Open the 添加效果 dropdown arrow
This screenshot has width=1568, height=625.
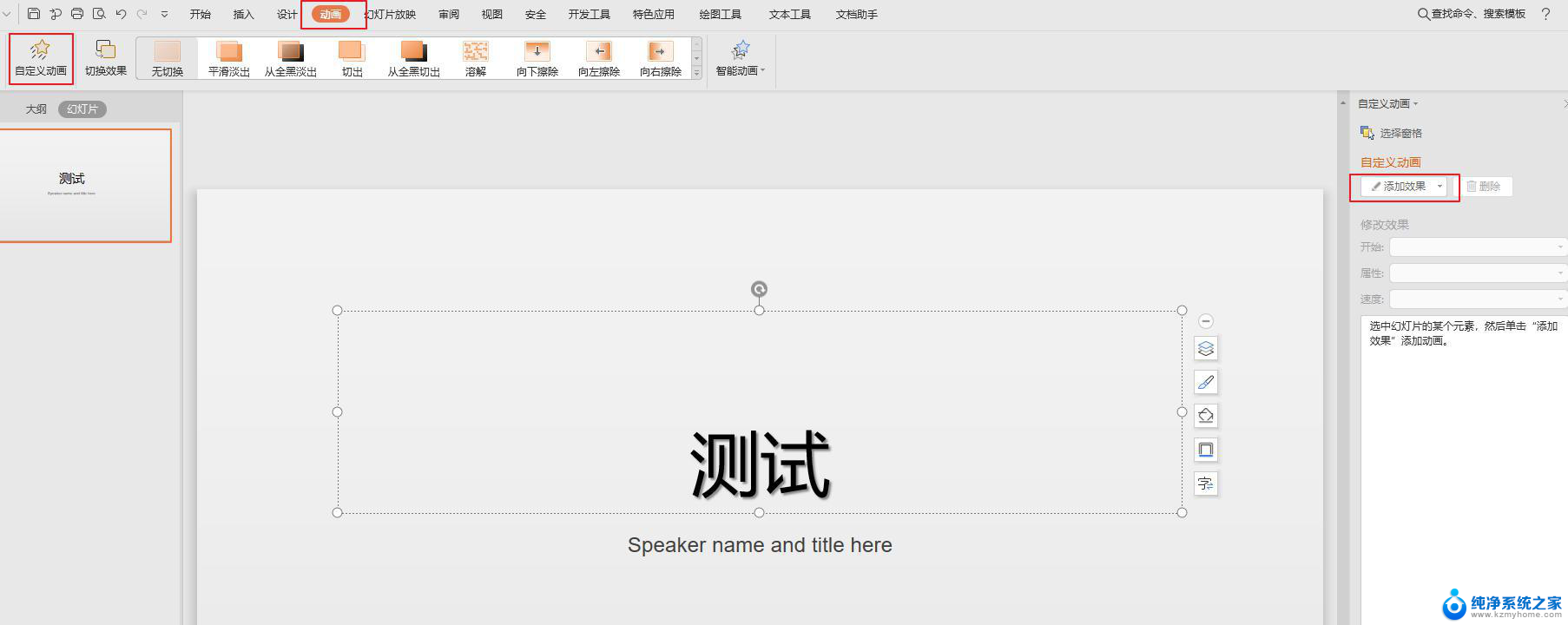[x=1440, y=187]
